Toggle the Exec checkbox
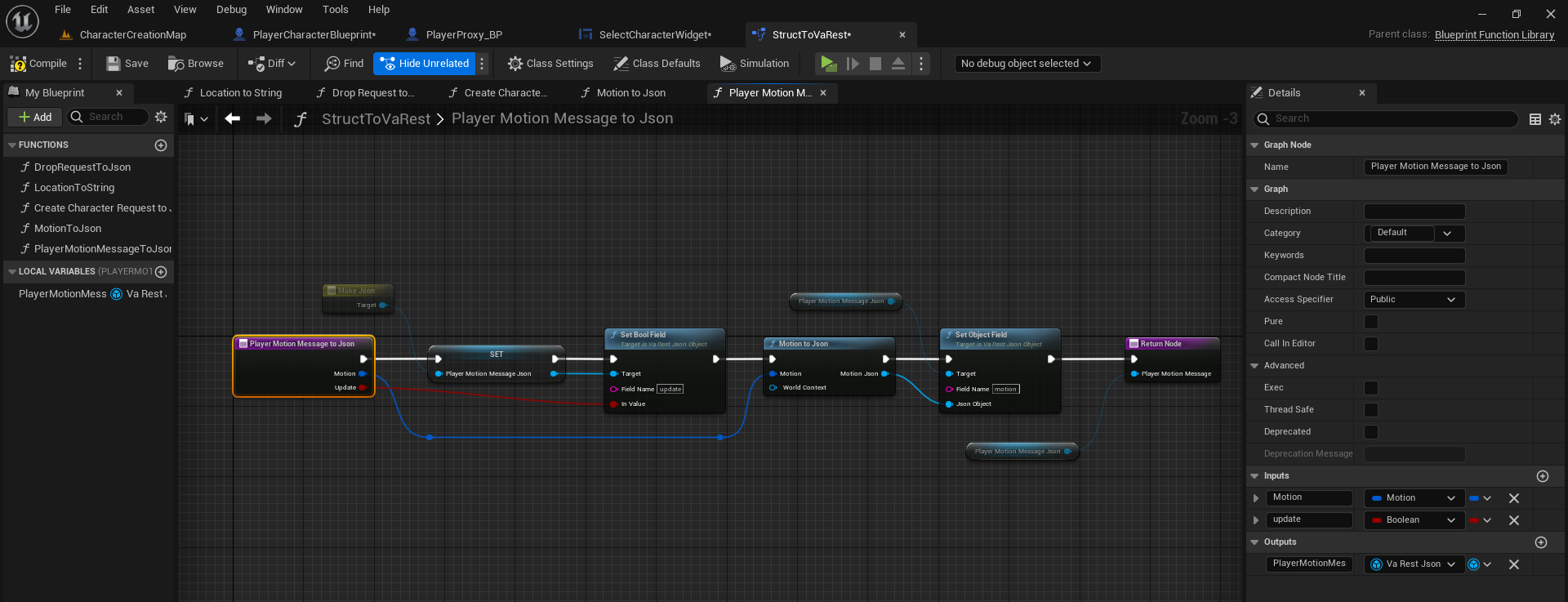 [1371, 388]
